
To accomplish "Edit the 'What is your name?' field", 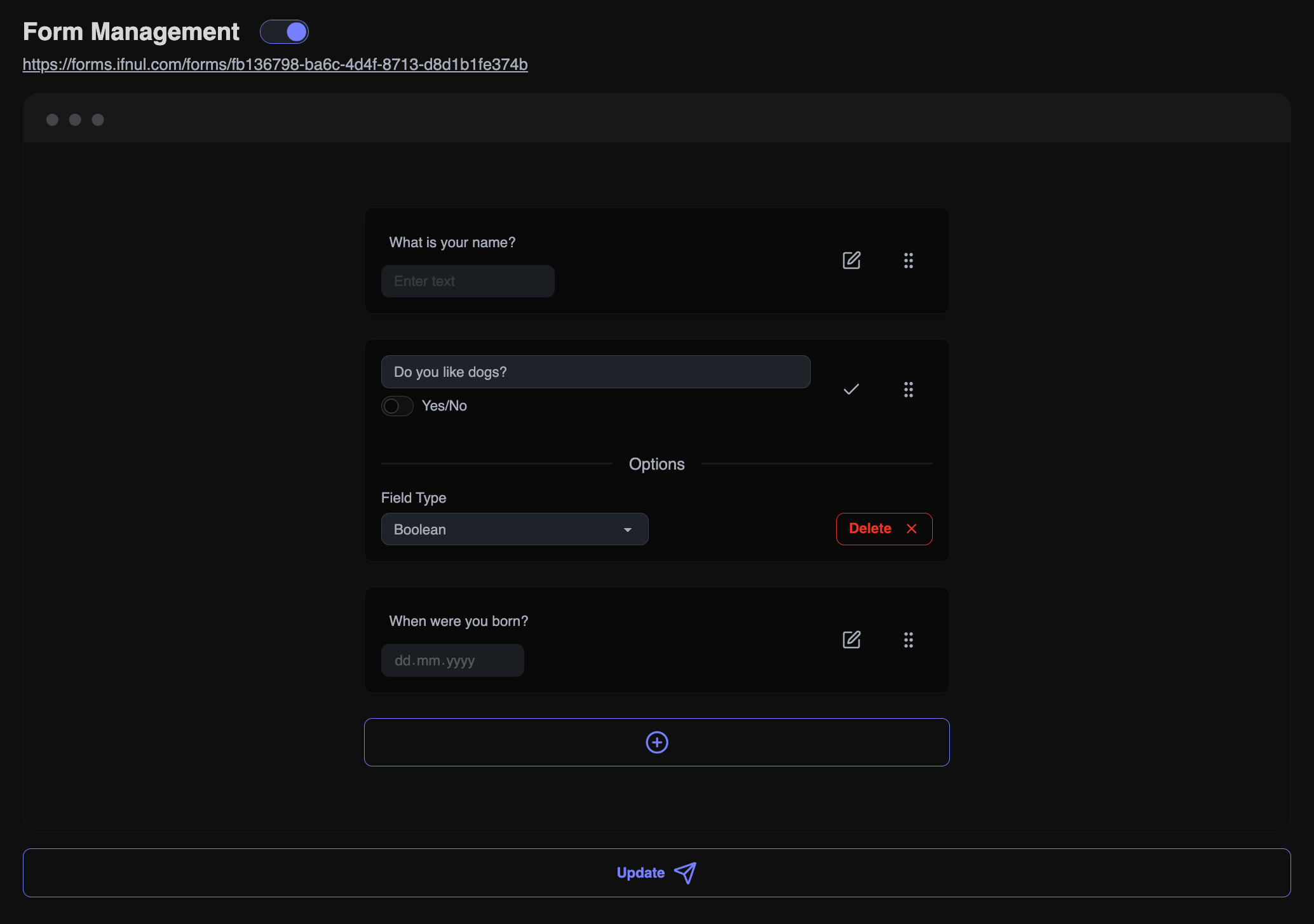I will (x=851, y=261).
